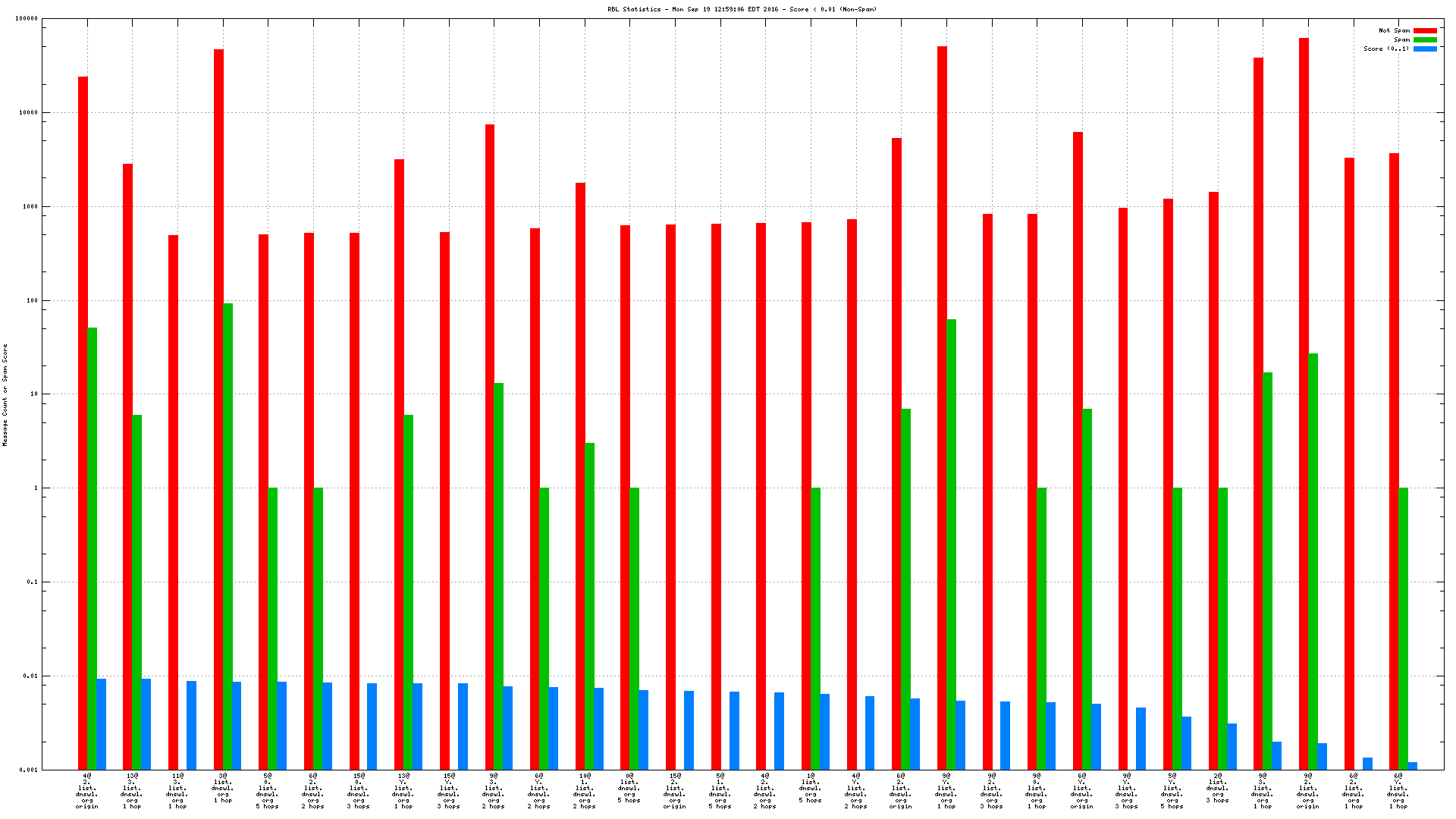Click the green Spam legend swatch

point(1425,40)
